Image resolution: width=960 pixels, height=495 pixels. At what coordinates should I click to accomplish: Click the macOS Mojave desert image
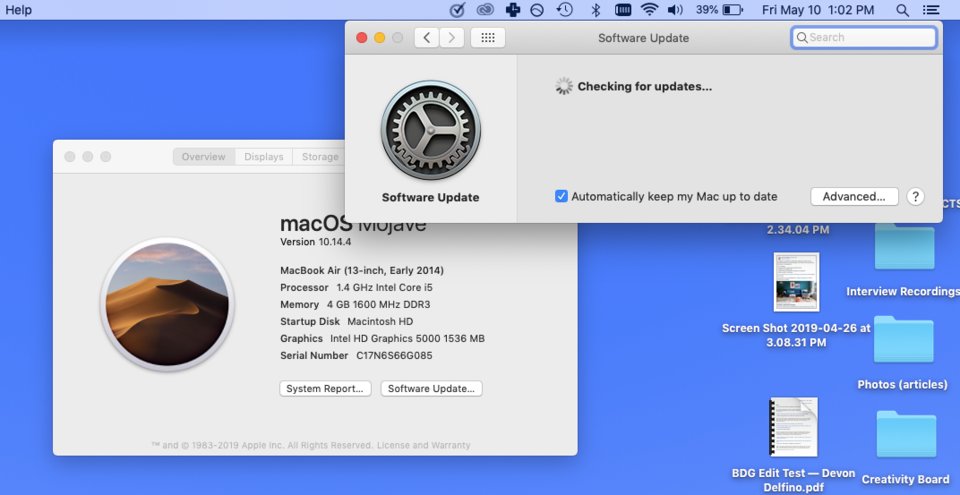click(x=167, y=304)
